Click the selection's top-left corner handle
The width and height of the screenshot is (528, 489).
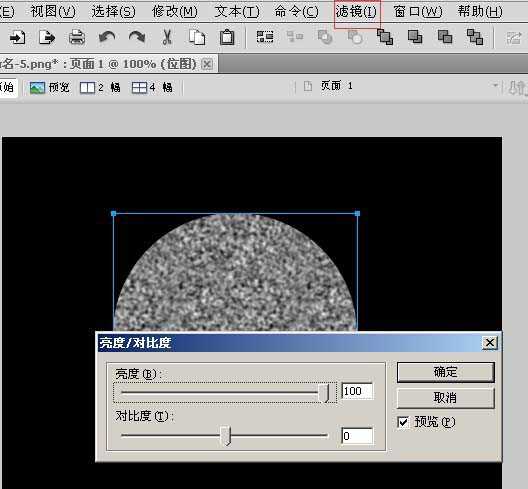point(113,214)
